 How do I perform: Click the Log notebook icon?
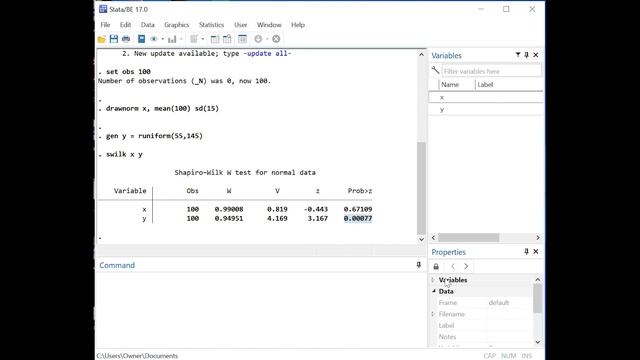click(x=141, y=39)
